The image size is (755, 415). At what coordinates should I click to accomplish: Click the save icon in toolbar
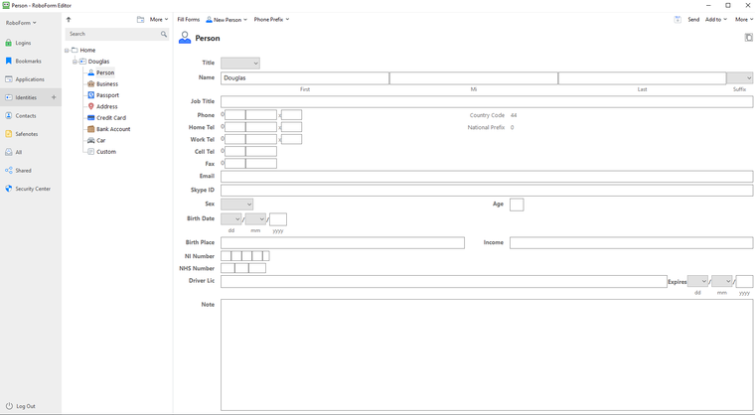click(677, 19)
